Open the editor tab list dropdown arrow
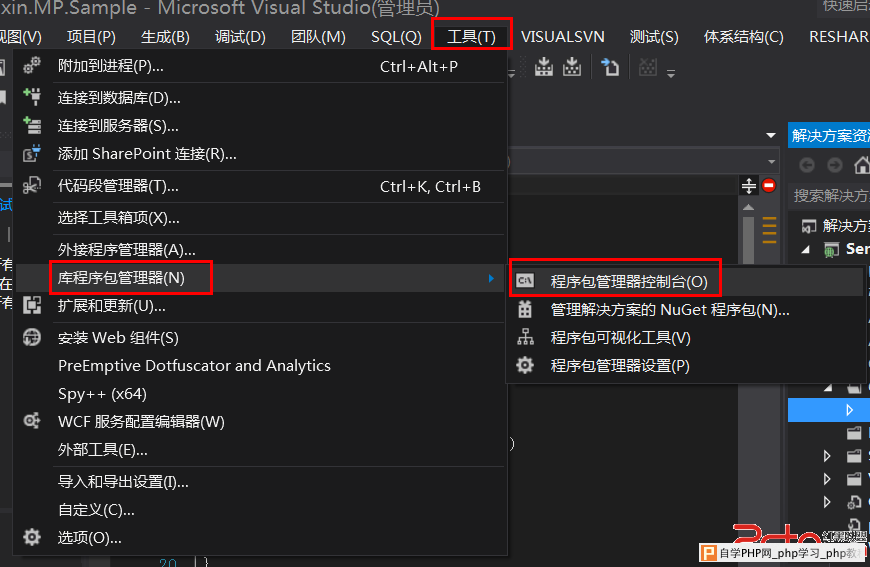 tap(771, 135)
